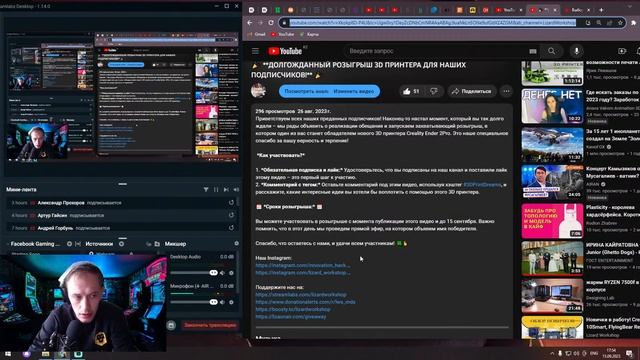Like the video with thumbs up
Screen dimensions: 640x360
coord(411,91)
